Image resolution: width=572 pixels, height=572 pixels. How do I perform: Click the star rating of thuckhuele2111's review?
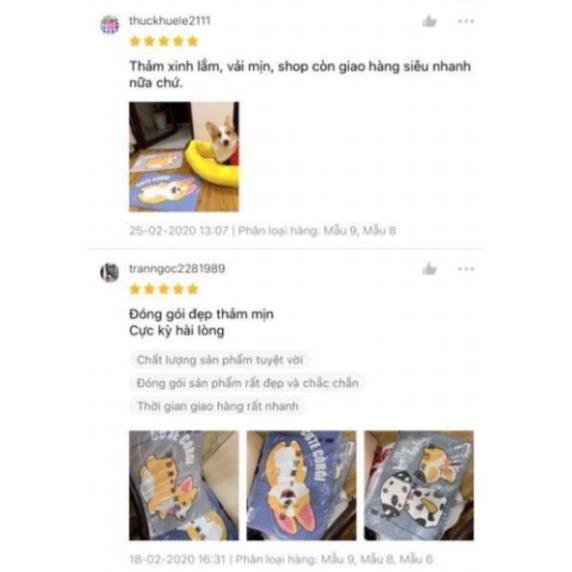tap(164, 41)
